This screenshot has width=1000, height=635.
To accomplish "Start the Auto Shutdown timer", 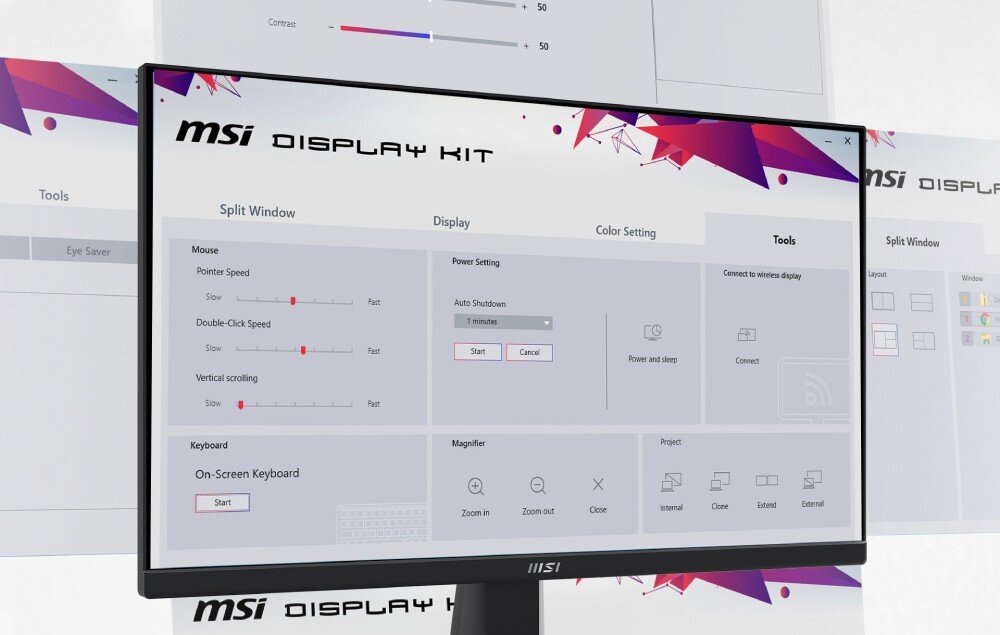I will click(x=476, y=351).
